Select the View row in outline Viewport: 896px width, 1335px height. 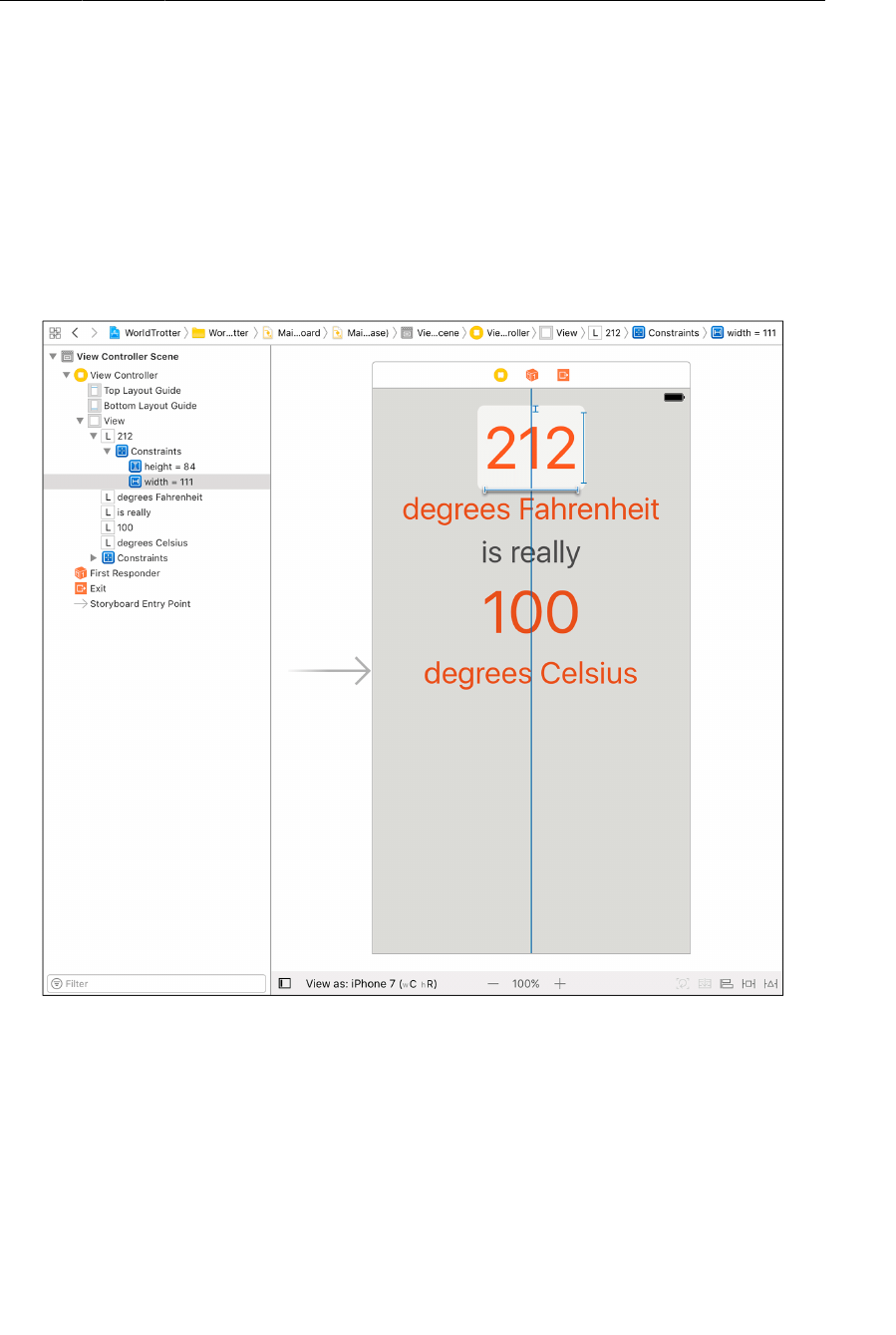156,421
